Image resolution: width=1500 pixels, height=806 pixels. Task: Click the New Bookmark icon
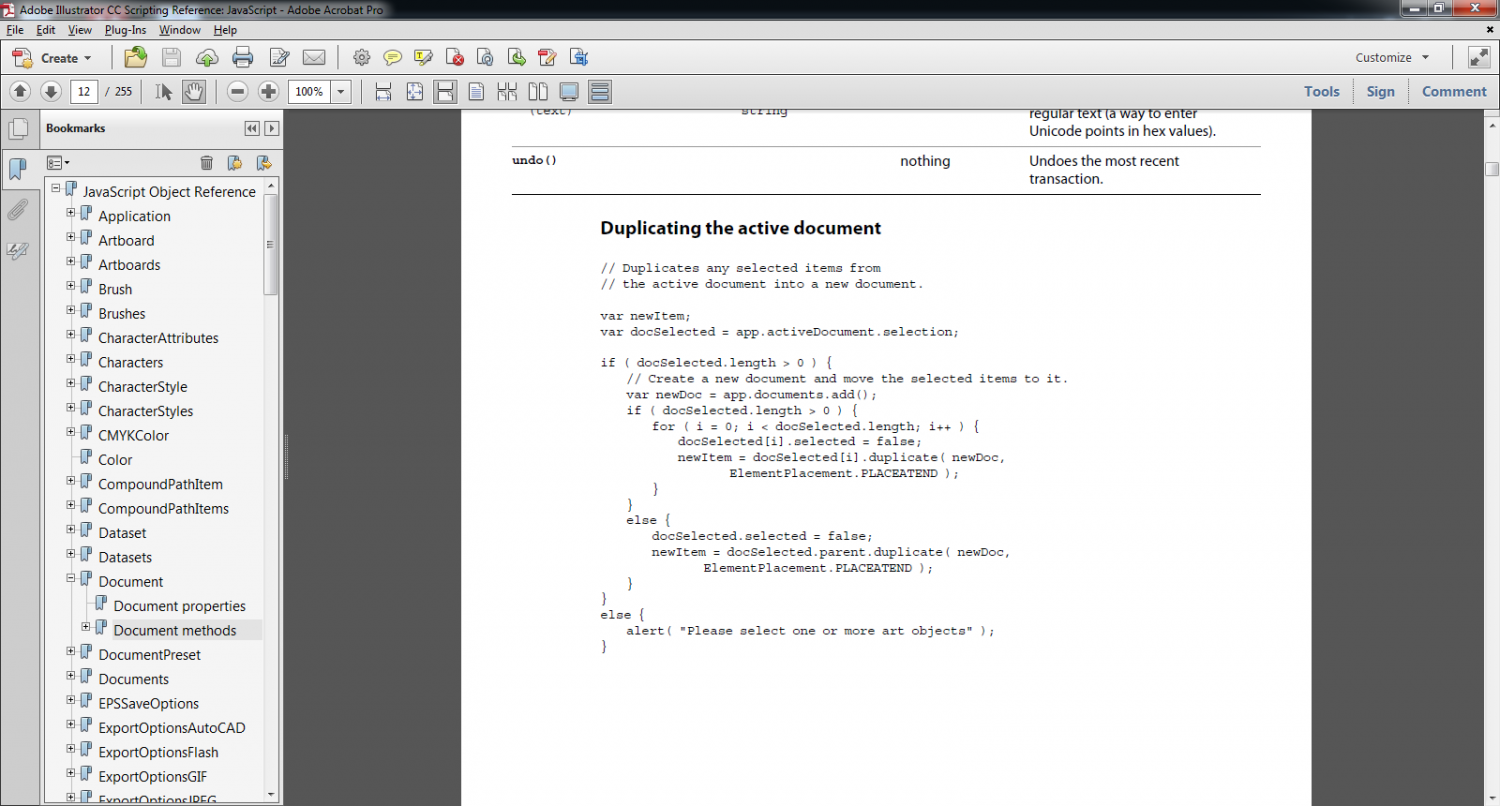click(x=235, y=162)
